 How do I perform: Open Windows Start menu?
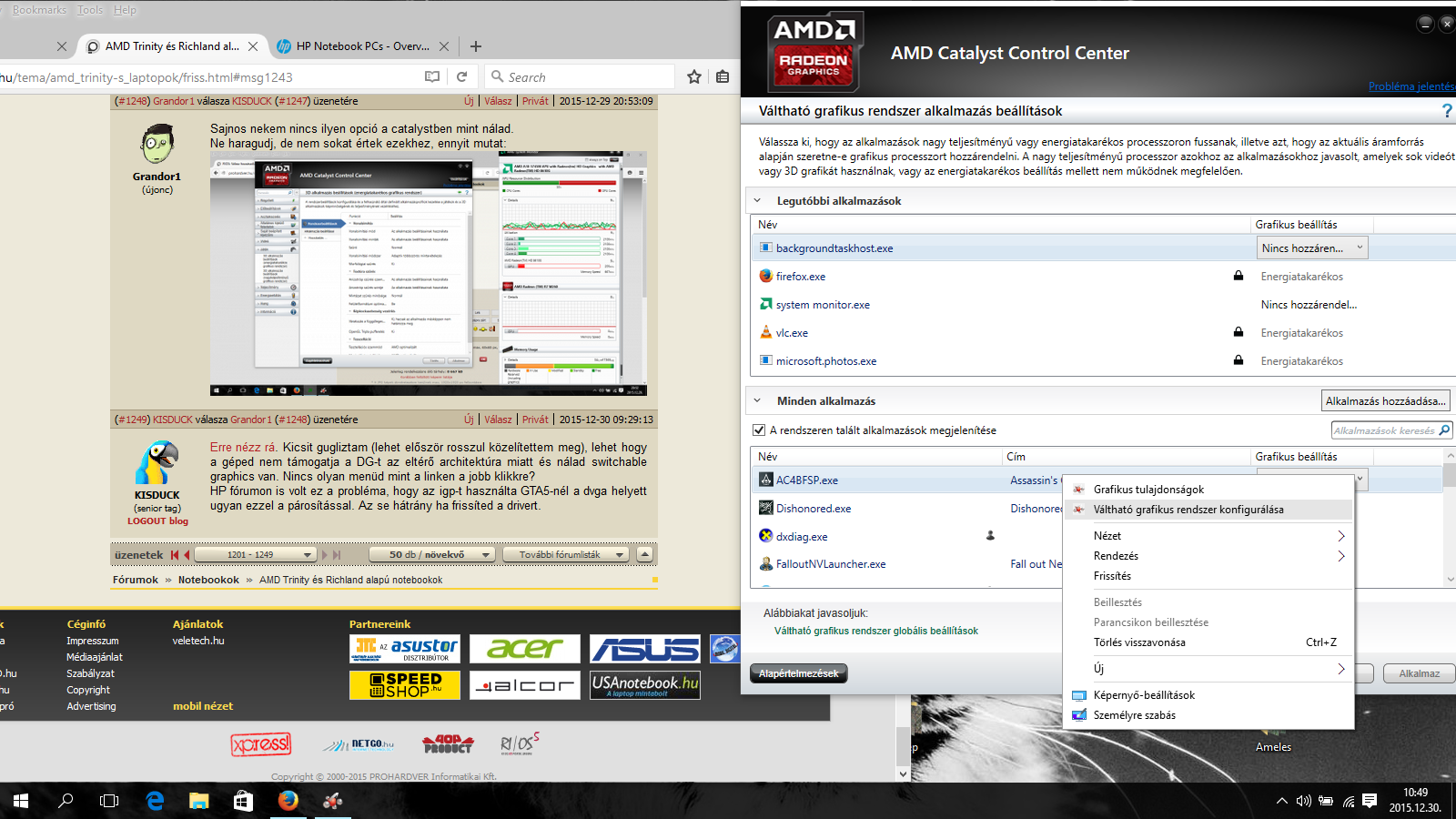coord(21,801)
